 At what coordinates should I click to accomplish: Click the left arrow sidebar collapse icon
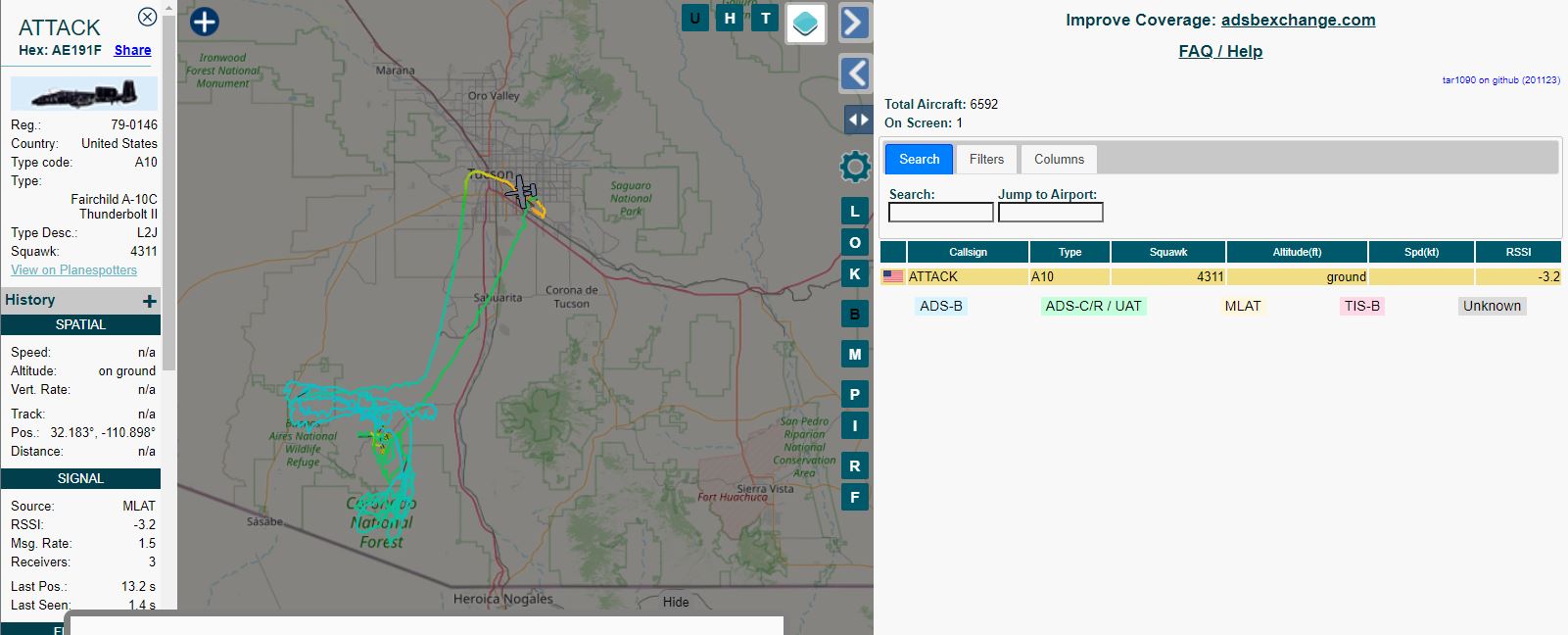click(855, 73)
